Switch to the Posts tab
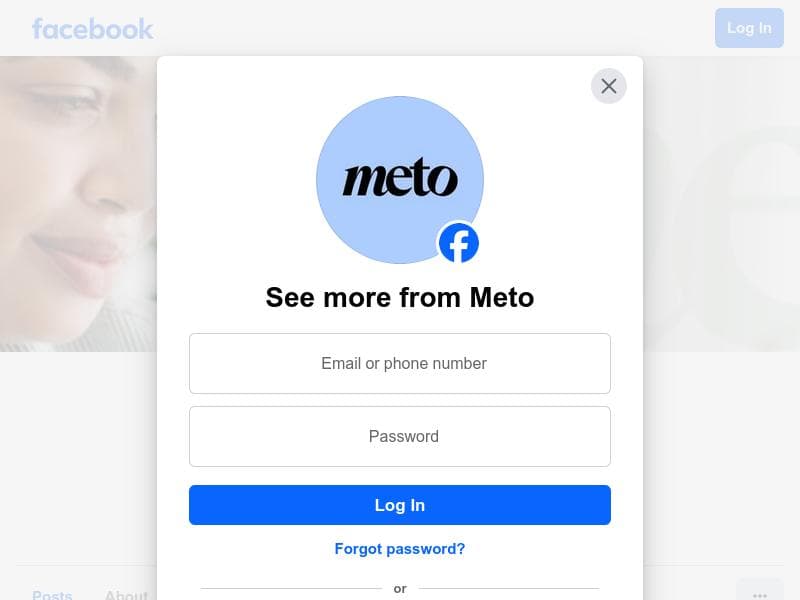The height and width of the screenshot is (600, 800). point(52,595)
